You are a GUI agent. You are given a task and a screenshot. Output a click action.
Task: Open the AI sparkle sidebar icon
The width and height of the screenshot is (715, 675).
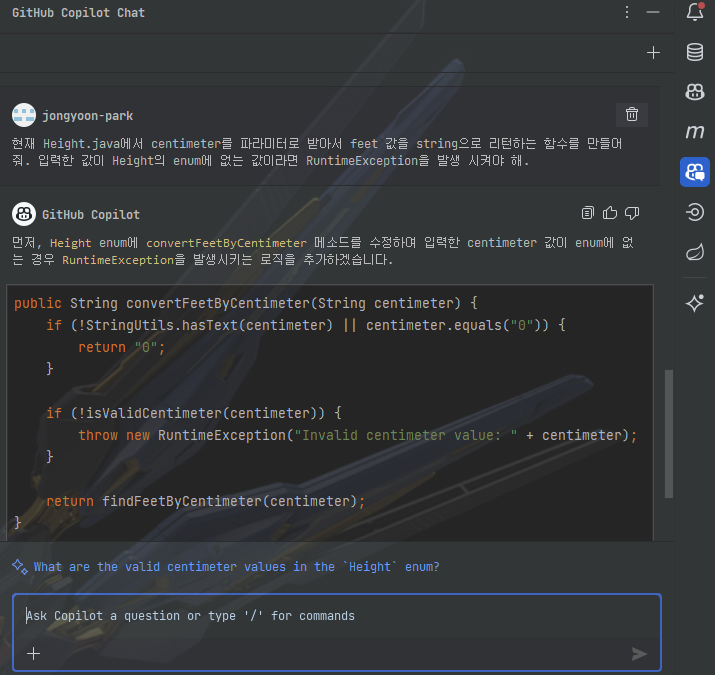click(x=695, y=303)
